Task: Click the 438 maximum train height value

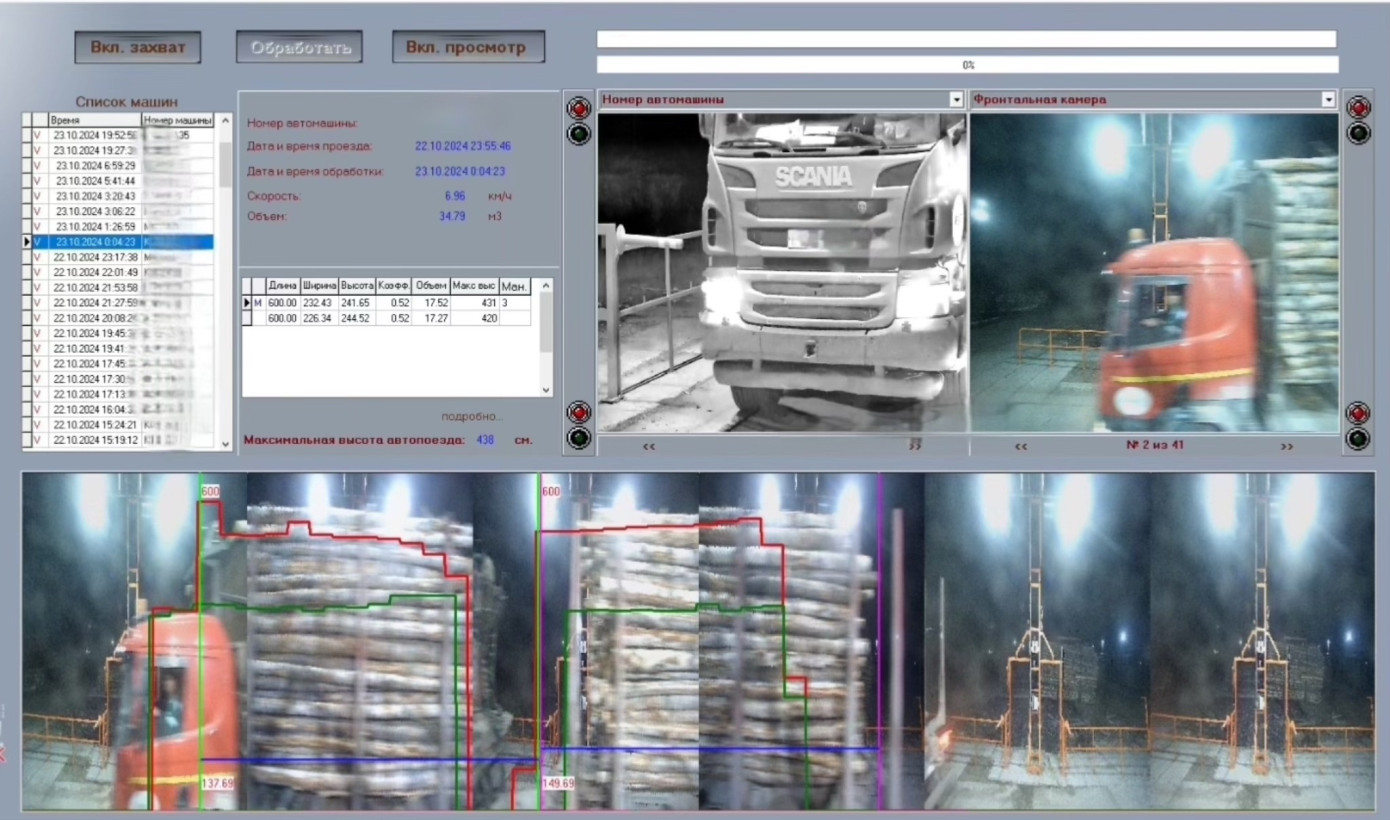Action: [486, 440]
